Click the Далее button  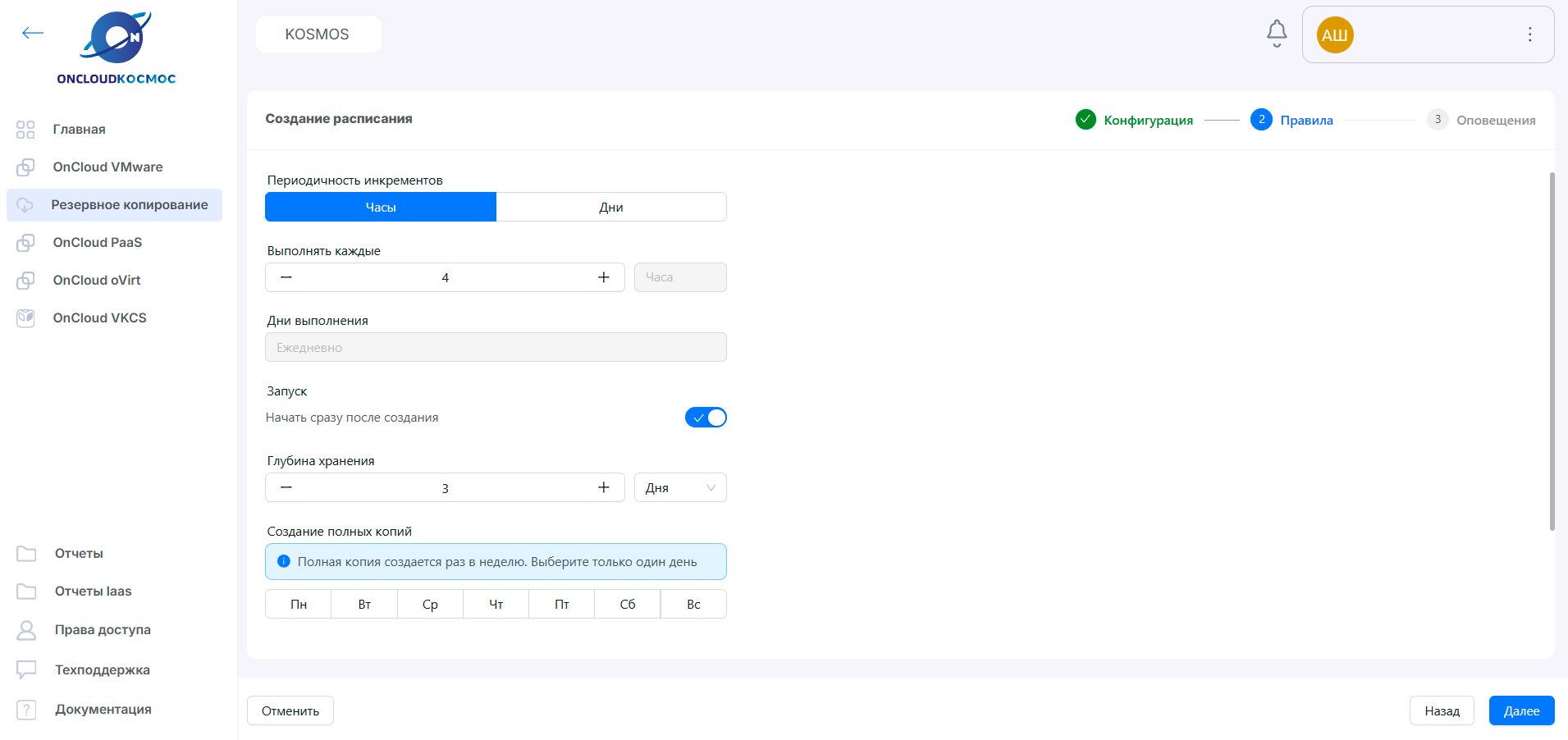coord(1520,710)
